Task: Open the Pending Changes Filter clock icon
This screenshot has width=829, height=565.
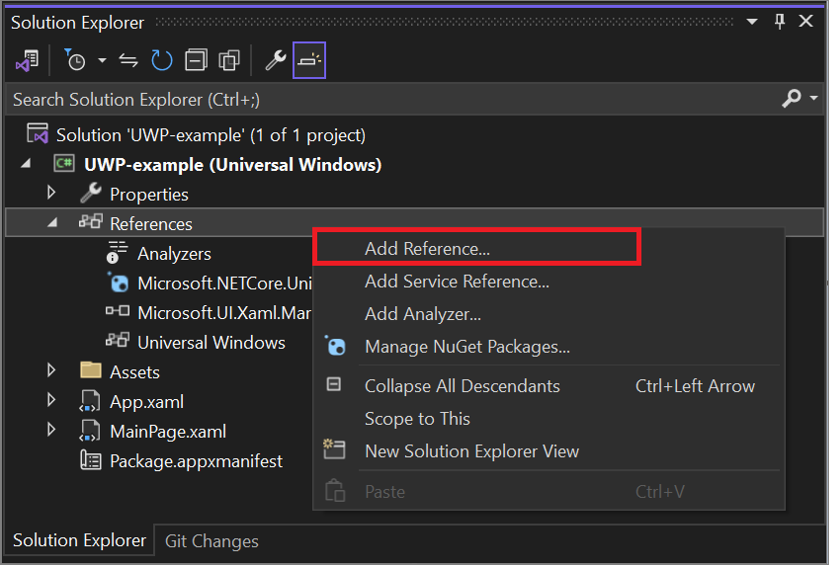Action: [x=75, y=61]
